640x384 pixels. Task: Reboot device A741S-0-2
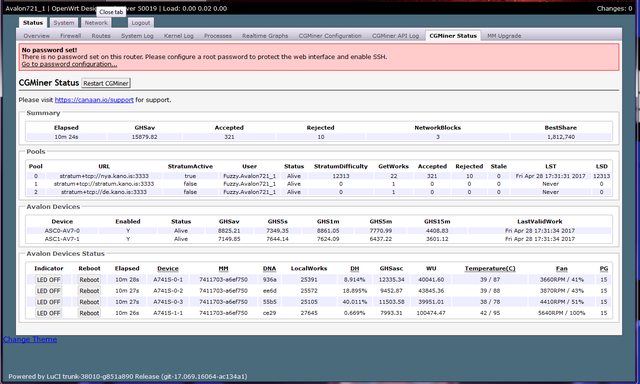click(x=89, y=291)
